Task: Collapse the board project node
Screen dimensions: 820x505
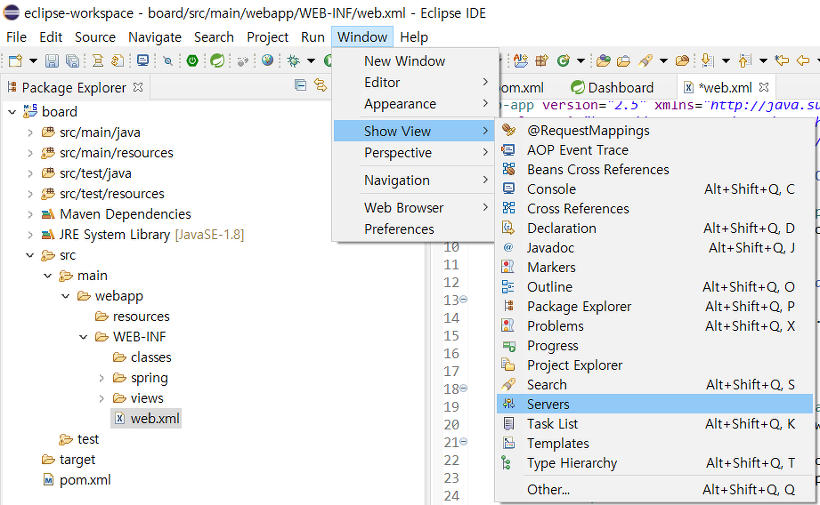Action: point(12,112)
